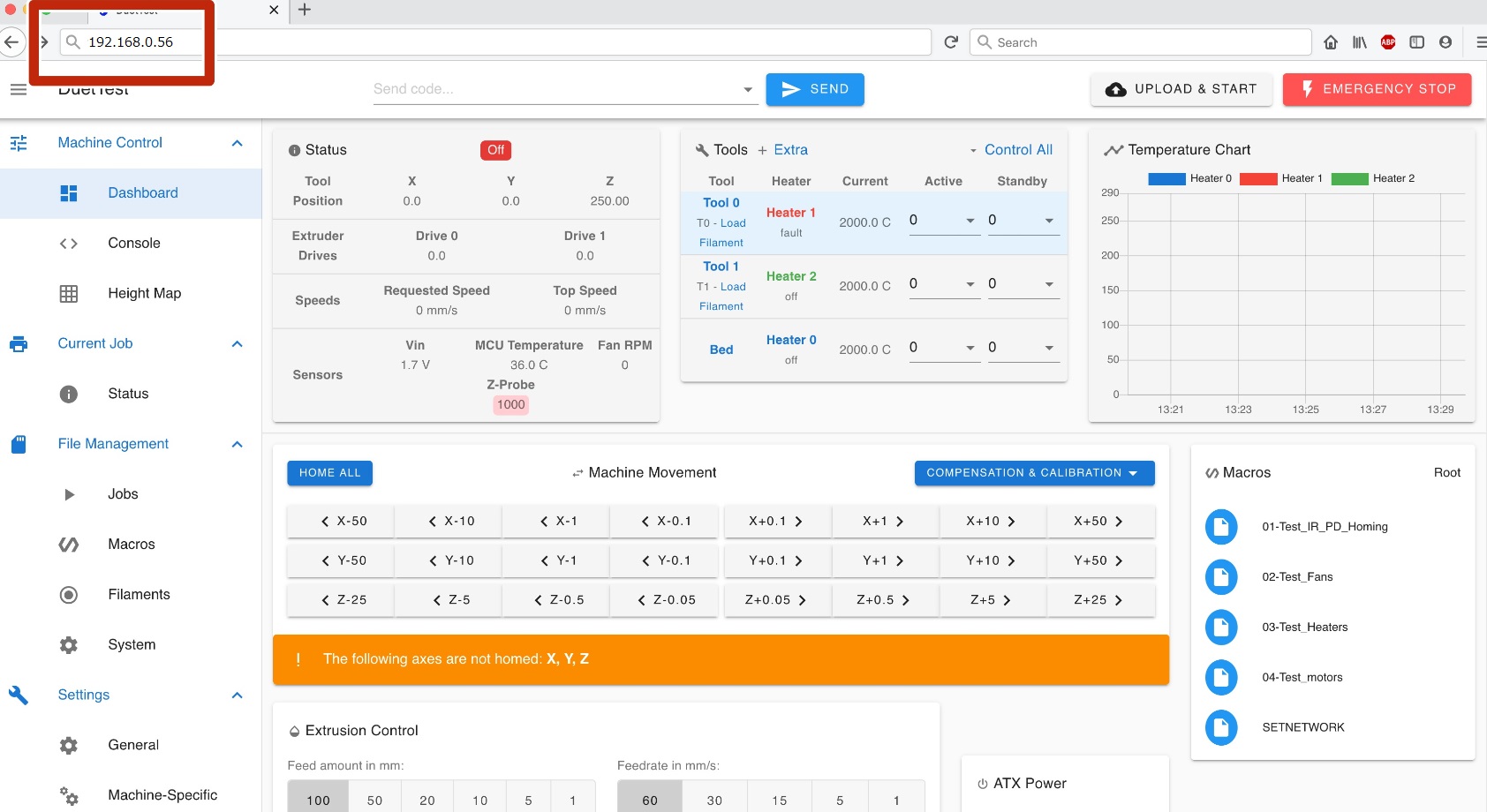Viewport: 1487px width, 812px height.
Task: Toggle Heater 0 legend in chart
Action: (1189, 178)
